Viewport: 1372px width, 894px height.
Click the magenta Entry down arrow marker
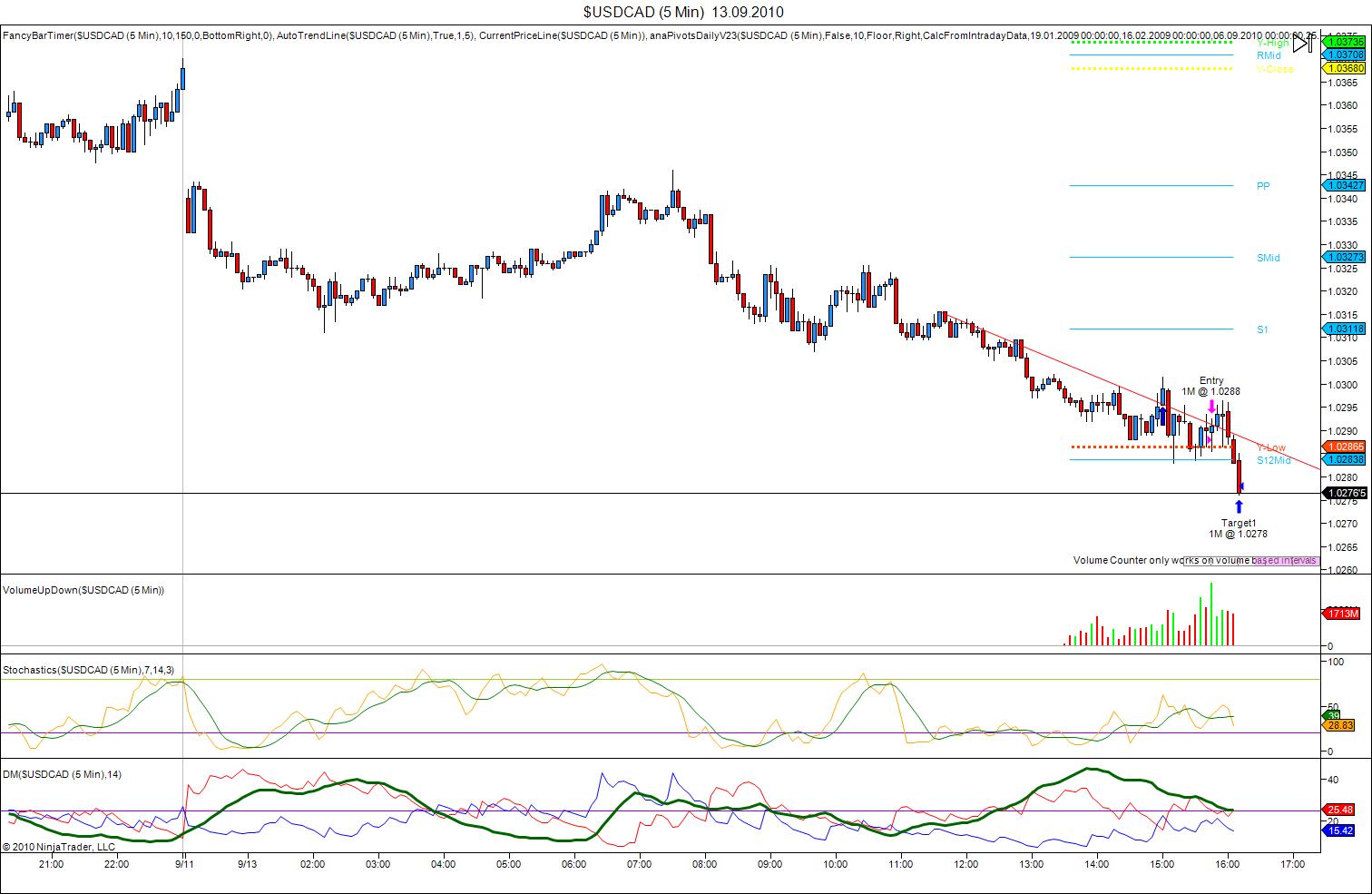point(1211,407)
